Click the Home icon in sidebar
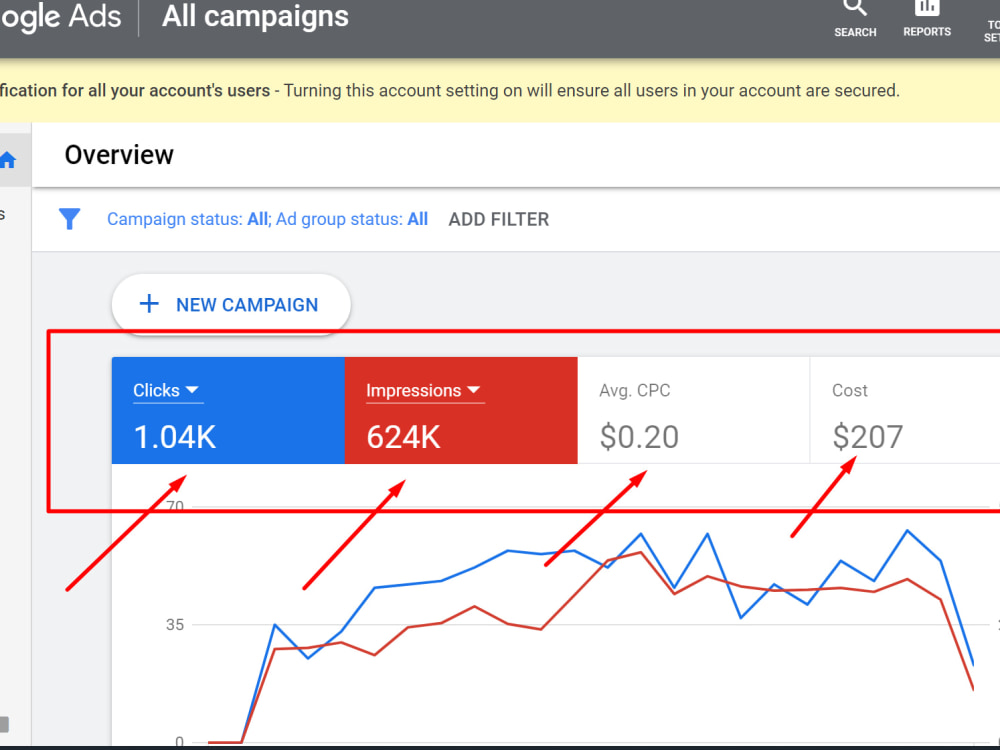 (x=8, y=160)
